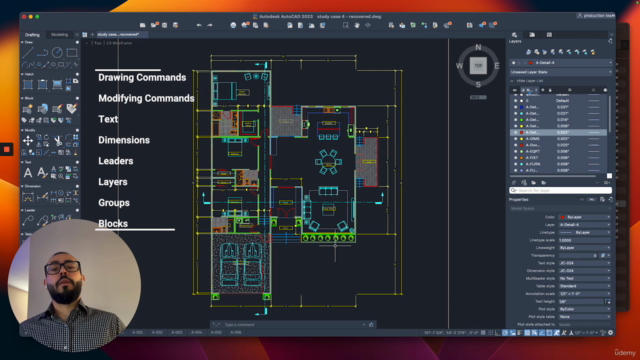Image resolution: width=640 pixels, height=360 pixels.
Task: Select the Aligned Dimension tool
Action: point(42,197)
